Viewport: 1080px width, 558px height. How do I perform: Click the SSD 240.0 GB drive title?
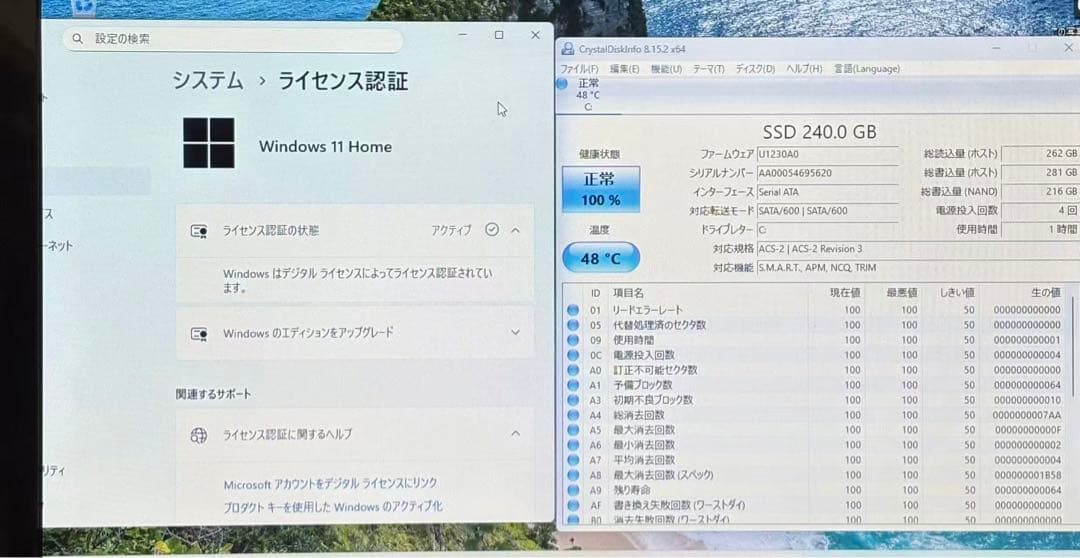pos(819,132)
